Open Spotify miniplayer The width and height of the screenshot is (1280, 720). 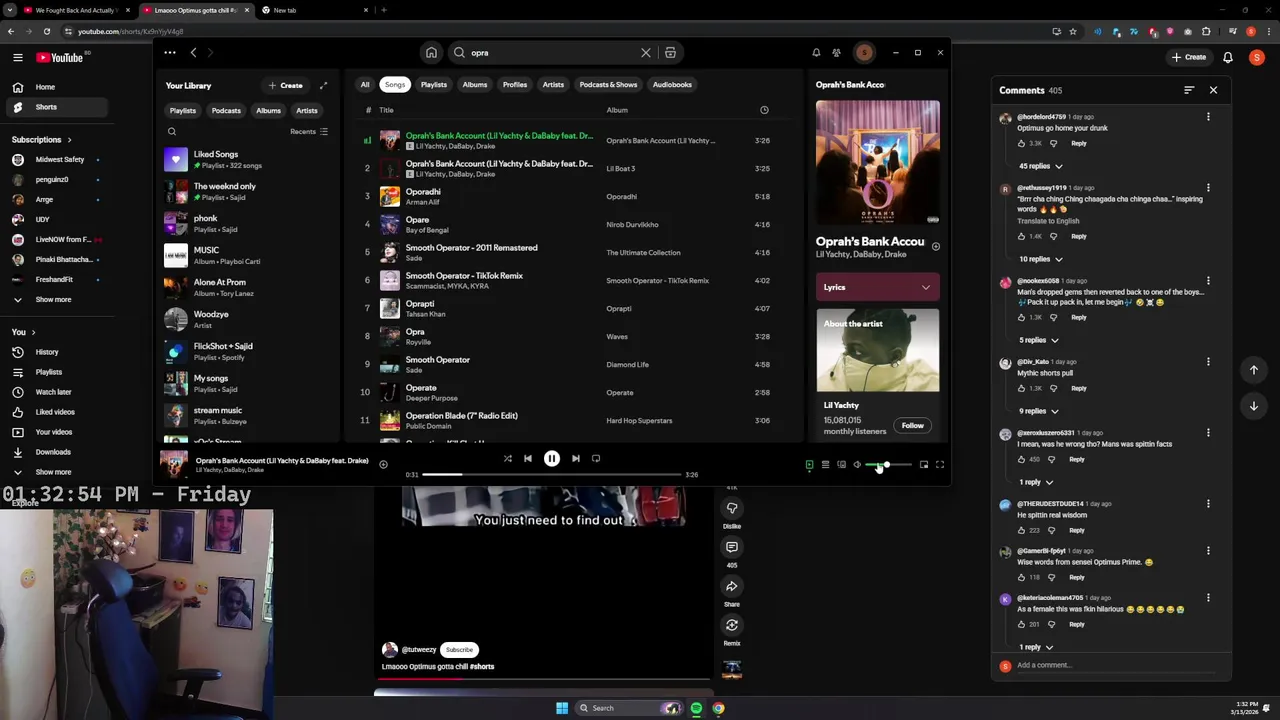click(924, 465)
